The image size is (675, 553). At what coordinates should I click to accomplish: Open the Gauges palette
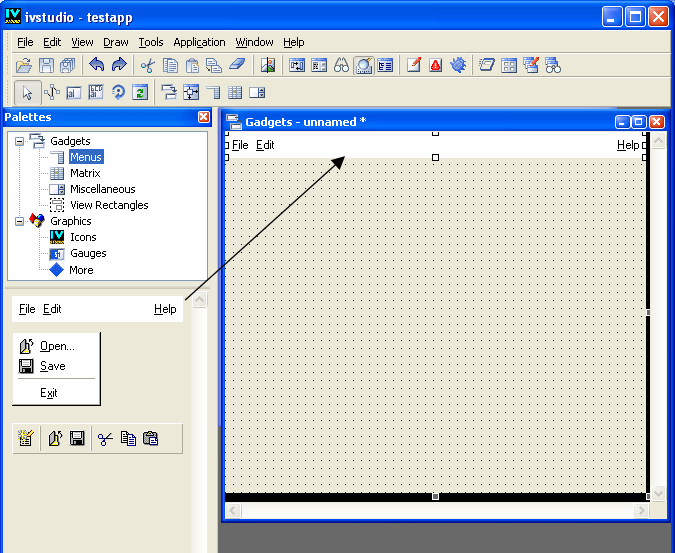click(x=88, y=253)
